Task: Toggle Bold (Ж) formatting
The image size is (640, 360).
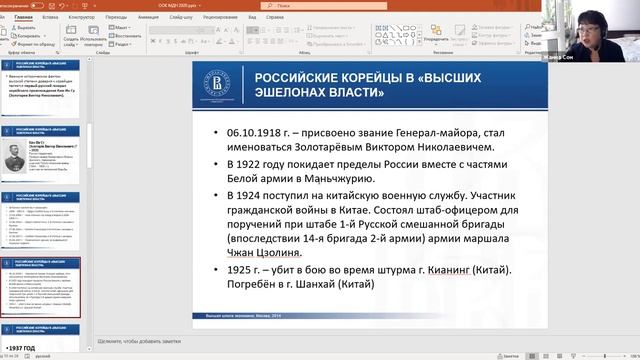Action: pyautogui.click(x=153, y=41)
